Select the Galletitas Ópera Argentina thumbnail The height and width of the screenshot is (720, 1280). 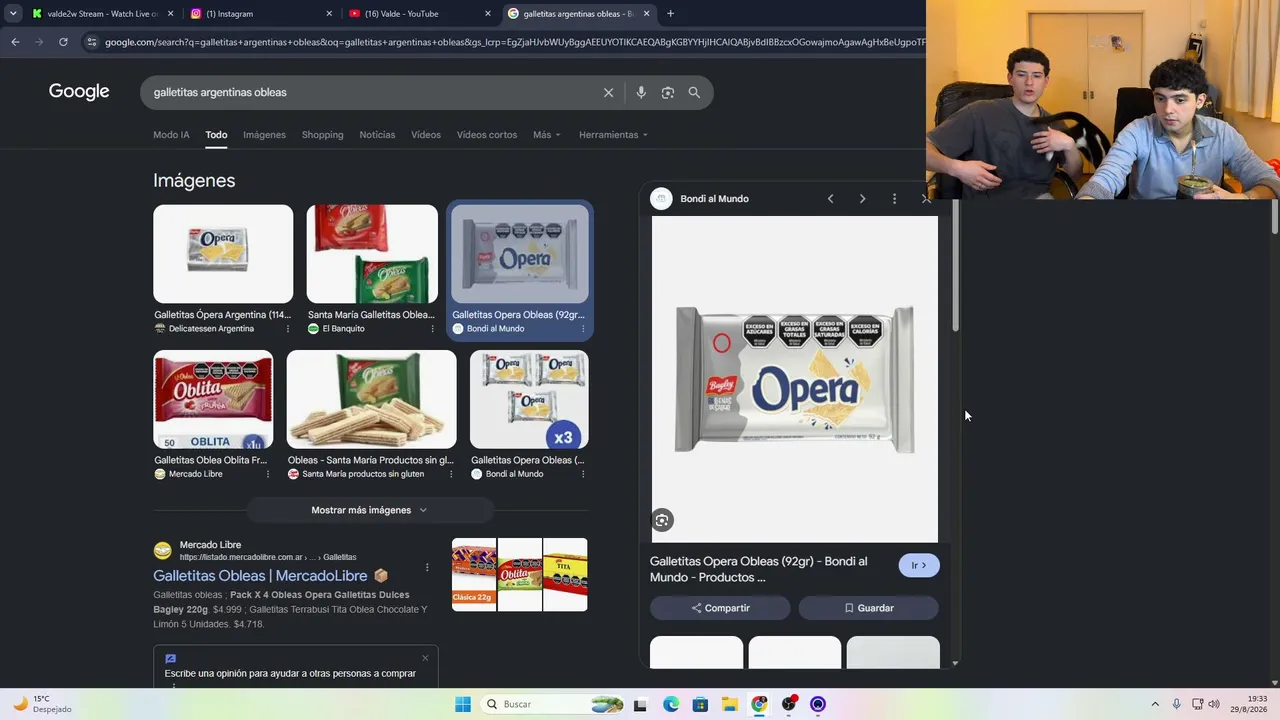[223, 254]
